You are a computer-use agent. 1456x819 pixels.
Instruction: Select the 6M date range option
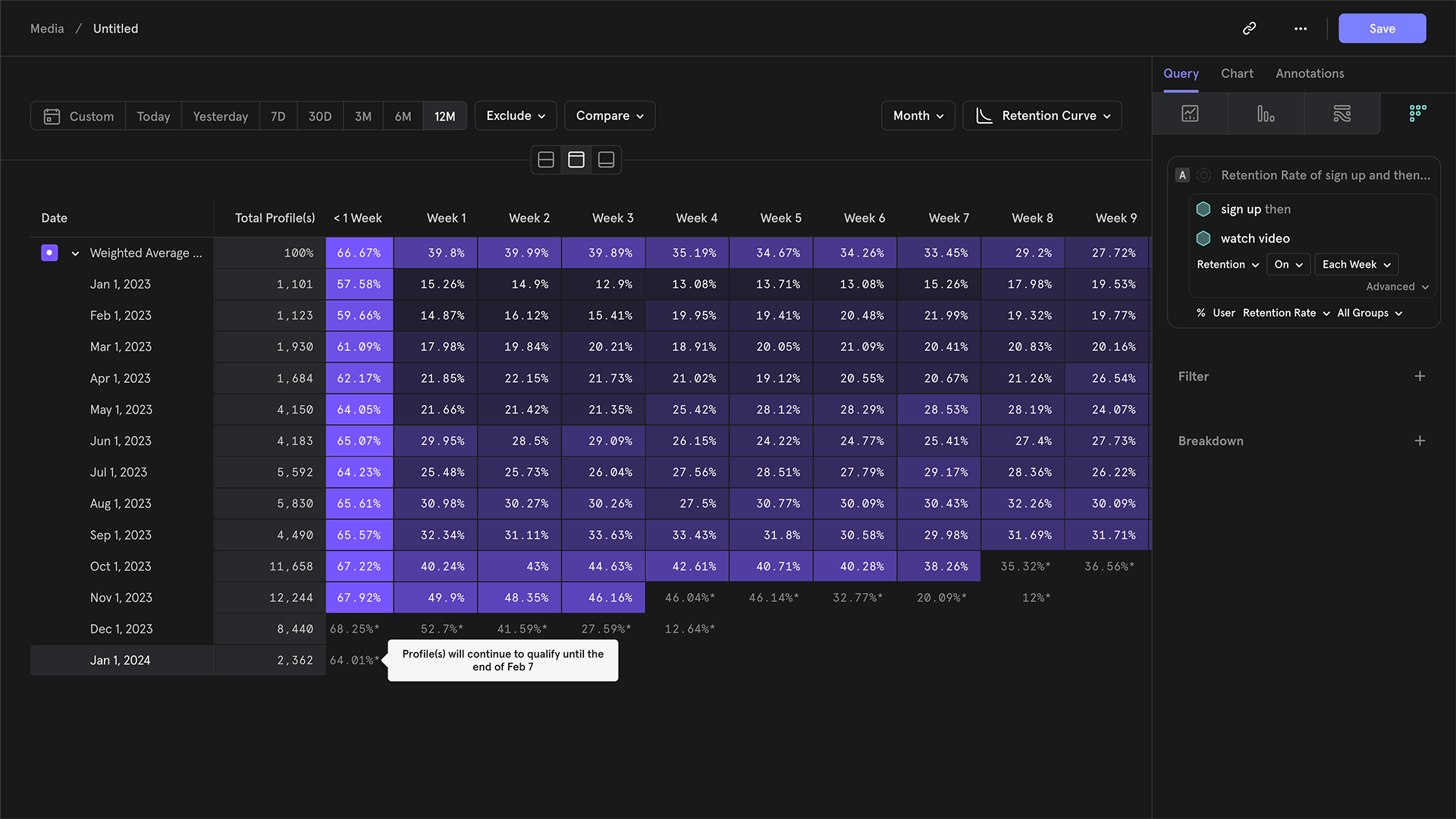click(403, 116)
